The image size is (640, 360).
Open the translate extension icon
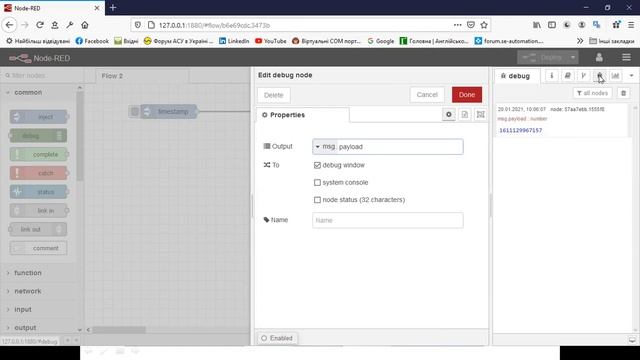597,25
